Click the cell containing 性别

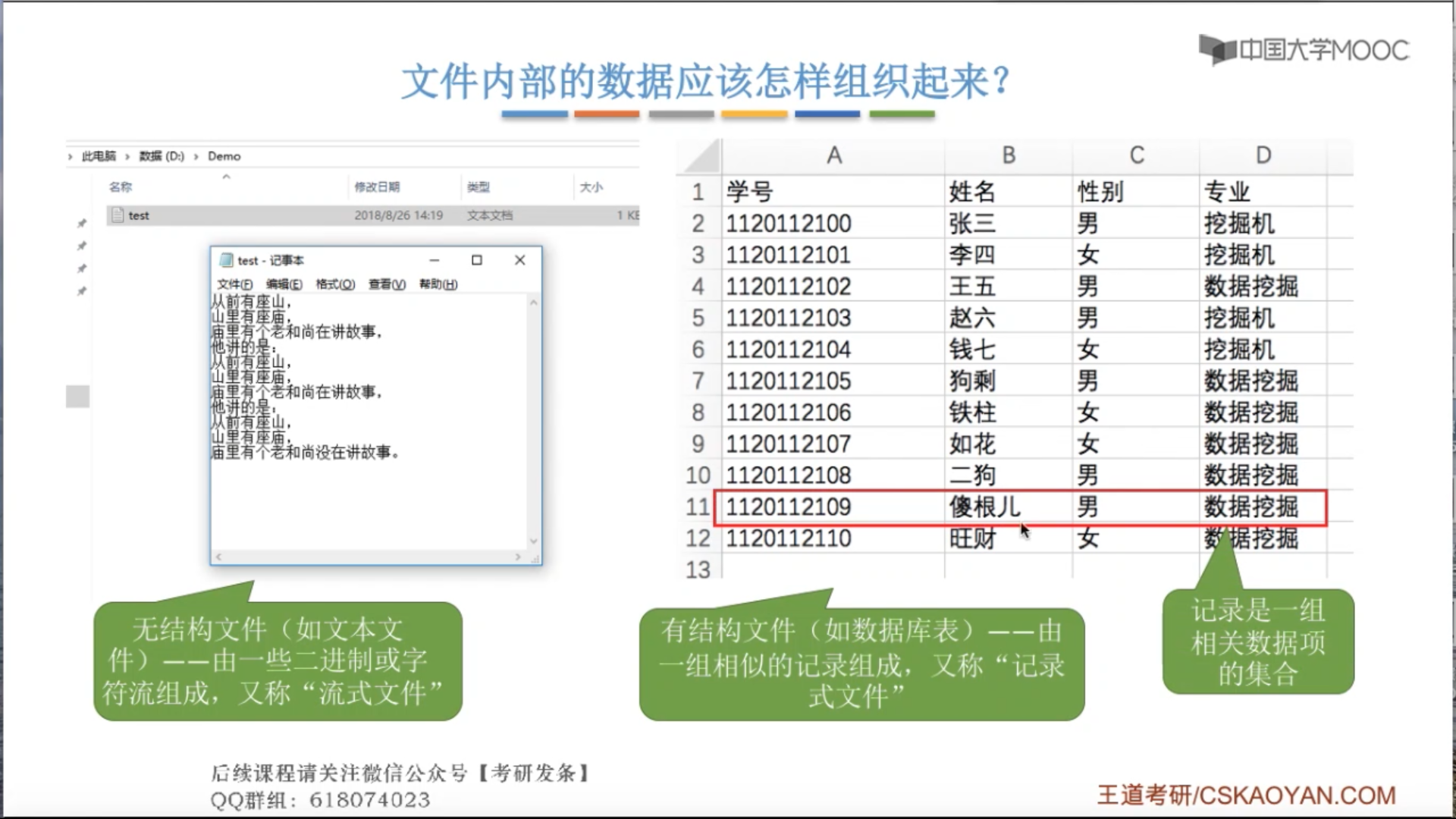(1136, 192)
